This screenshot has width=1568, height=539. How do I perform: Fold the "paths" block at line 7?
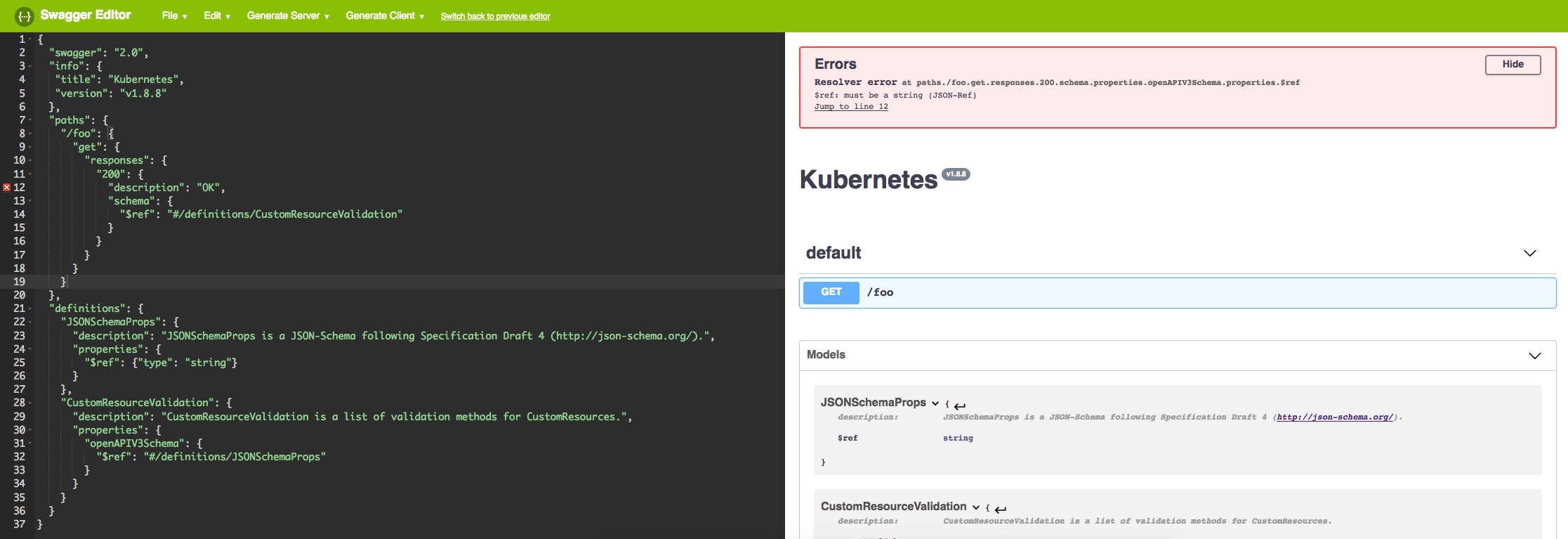30,120
